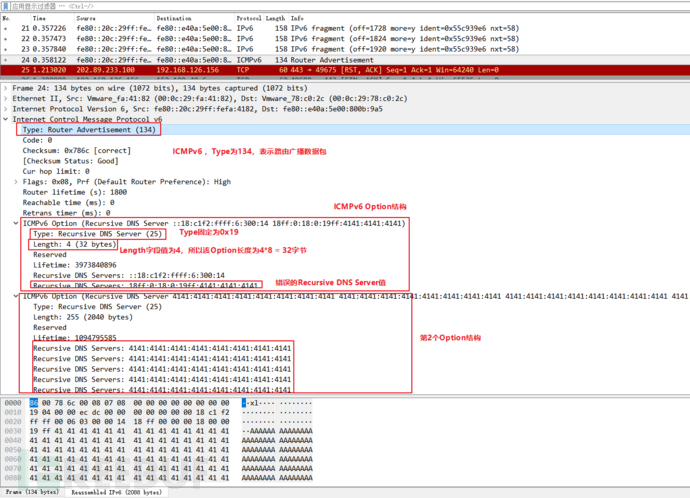690x498 pixels.
Task: Select Recursive DNS Servers ::18:c1f2:ffff:6:300:14
Action: 129,275
